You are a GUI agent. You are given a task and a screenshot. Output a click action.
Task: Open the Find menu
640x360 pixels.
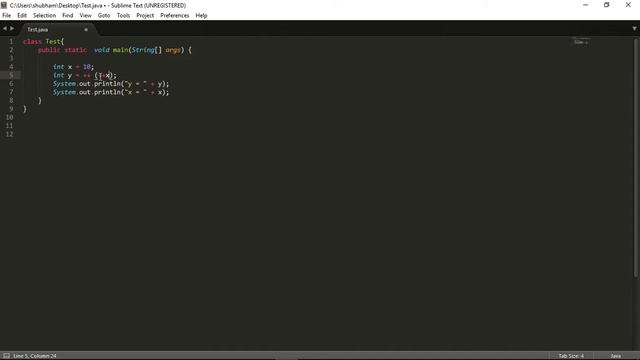click(x=67, y=16)
